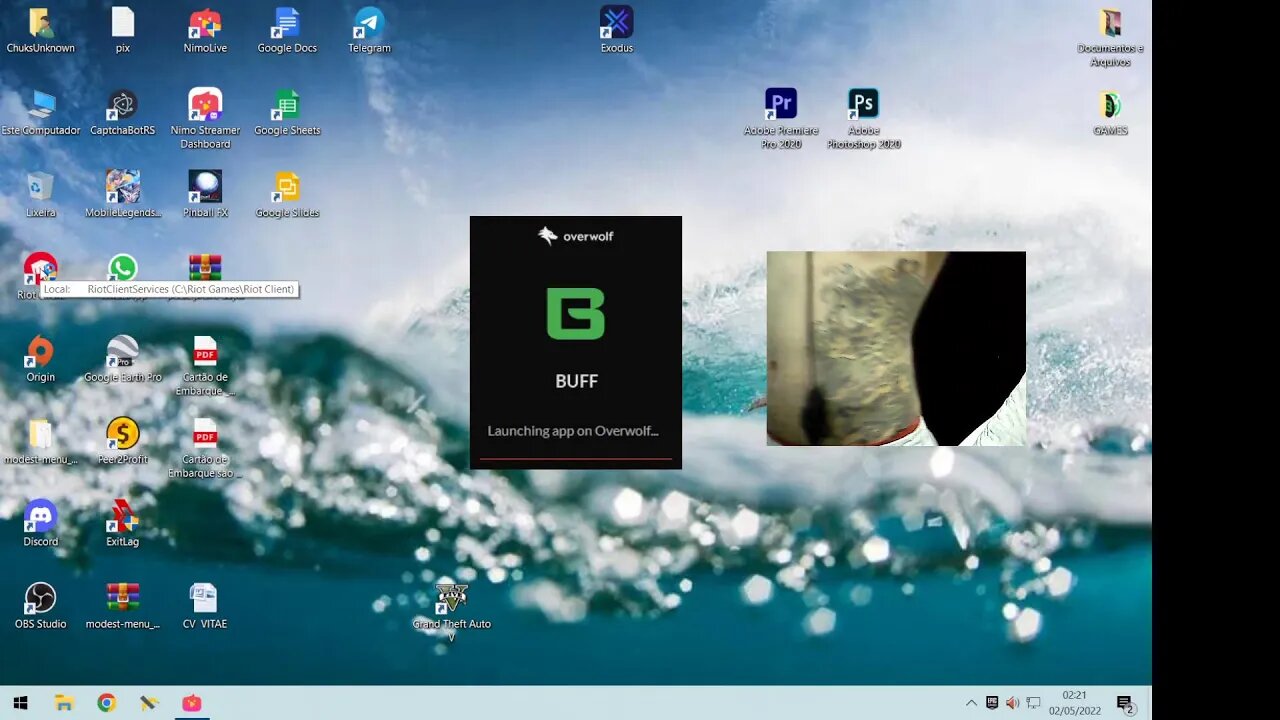The width and height of the screenshot is (1280, 720).
Task: Launch Adobe Premiere Pro 2020
Action: pyautogui.click(x=781, y=119)
